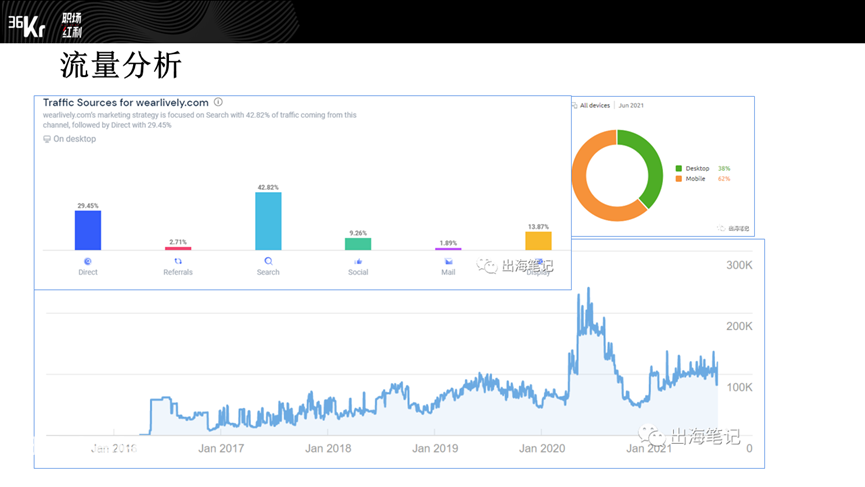This screenshot has height=487, width=865.
Task: Click the Jan 2018 axis label
Action: (328, 448)
